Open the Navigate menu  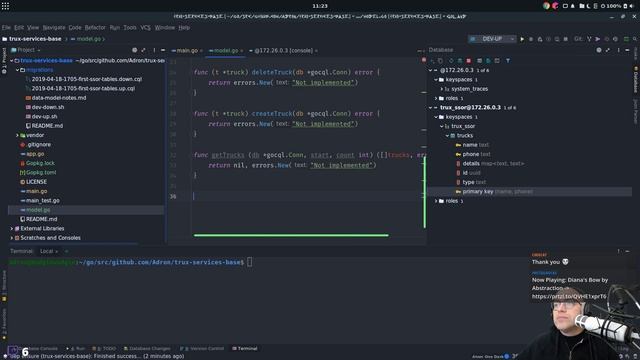(54, 27)
